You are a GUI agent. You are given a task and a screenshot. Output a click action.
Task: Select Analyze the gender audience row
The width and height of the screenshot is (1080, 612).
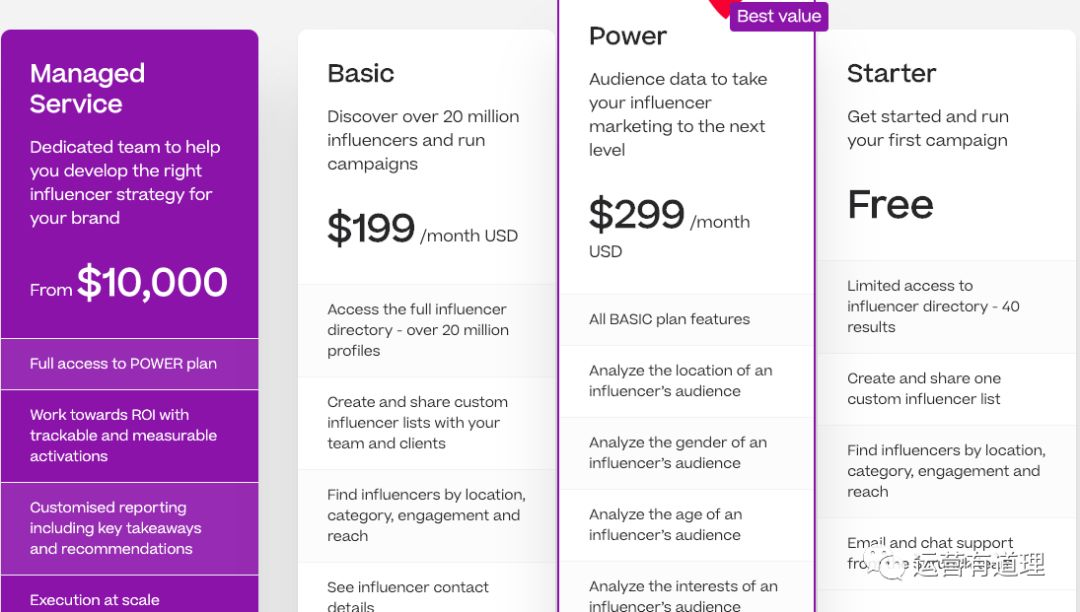687,453
